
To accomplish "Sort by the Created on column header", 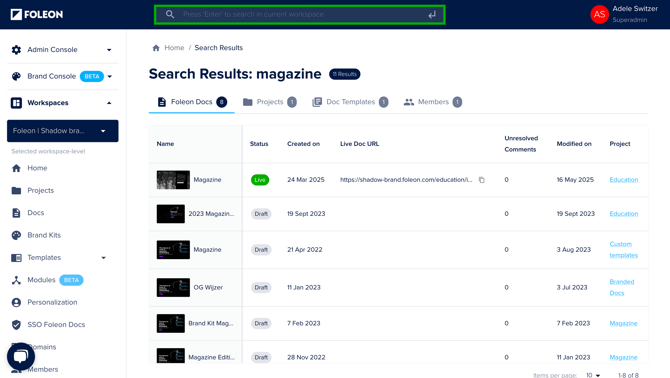I will coord(303,144).
